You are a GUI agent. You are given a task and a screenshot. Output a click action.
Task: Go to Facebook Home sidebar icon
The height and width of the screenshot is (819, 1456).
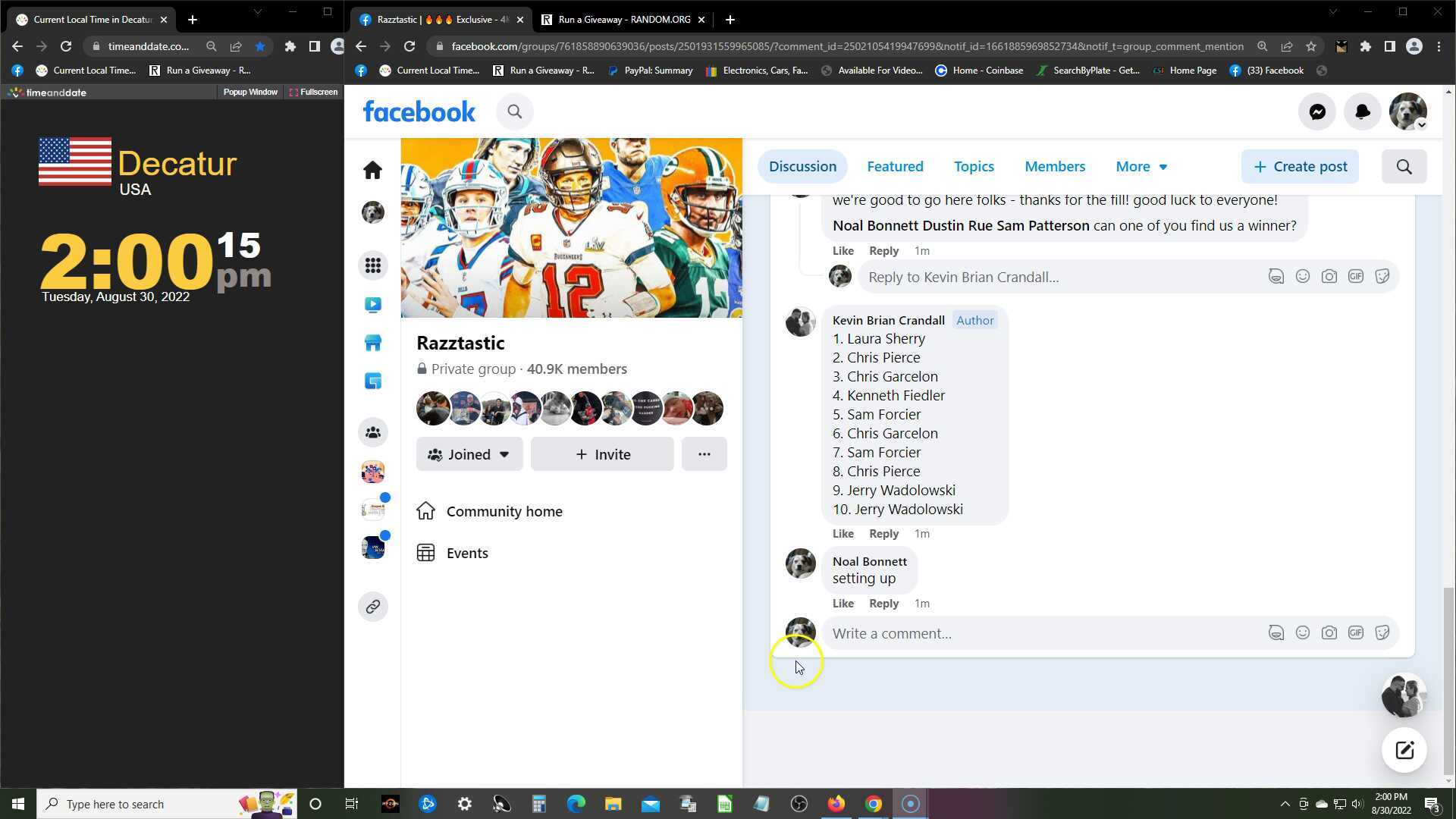[372, 170]
